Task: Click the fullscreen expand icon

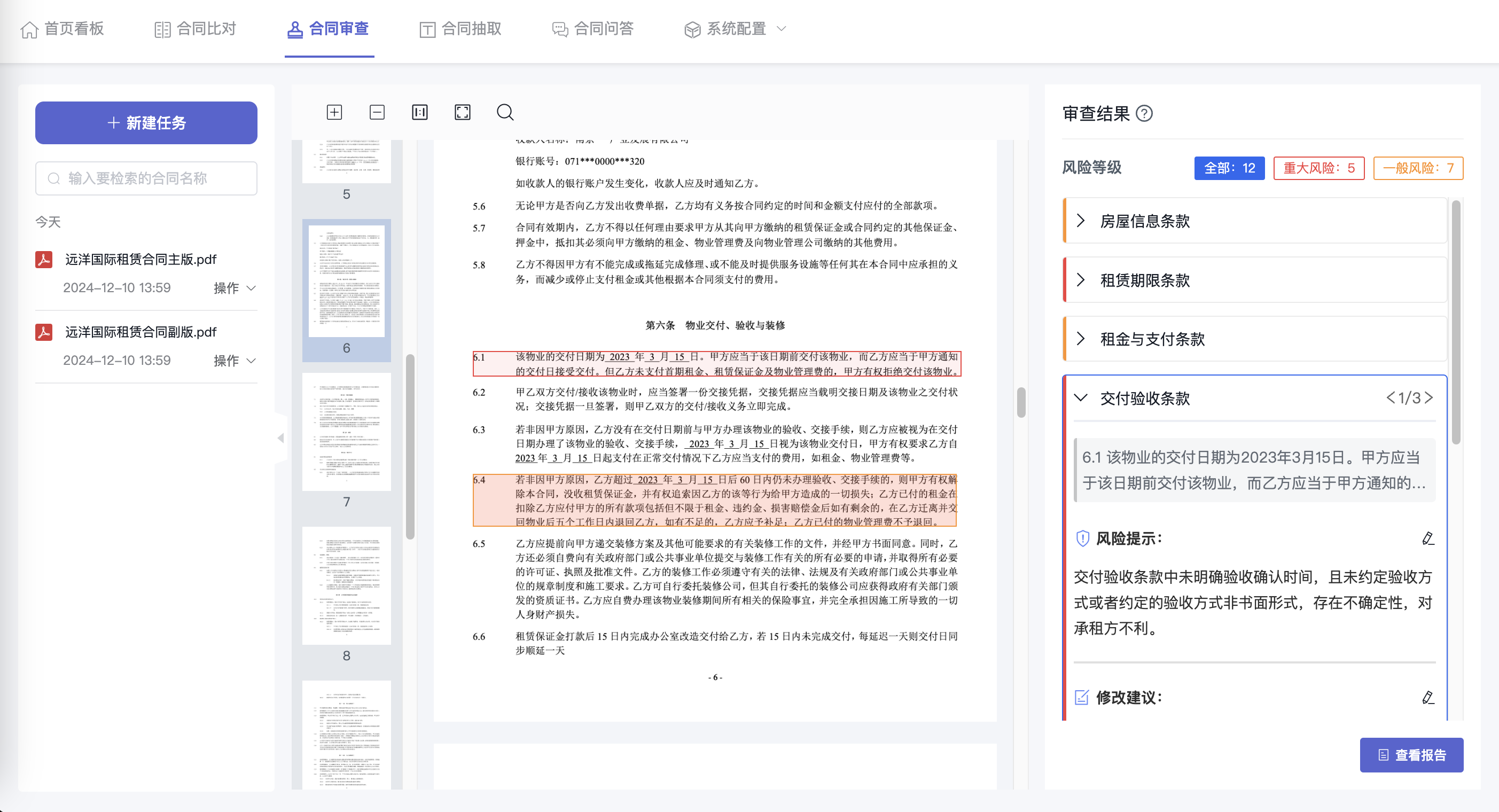Action: point(462,112)
